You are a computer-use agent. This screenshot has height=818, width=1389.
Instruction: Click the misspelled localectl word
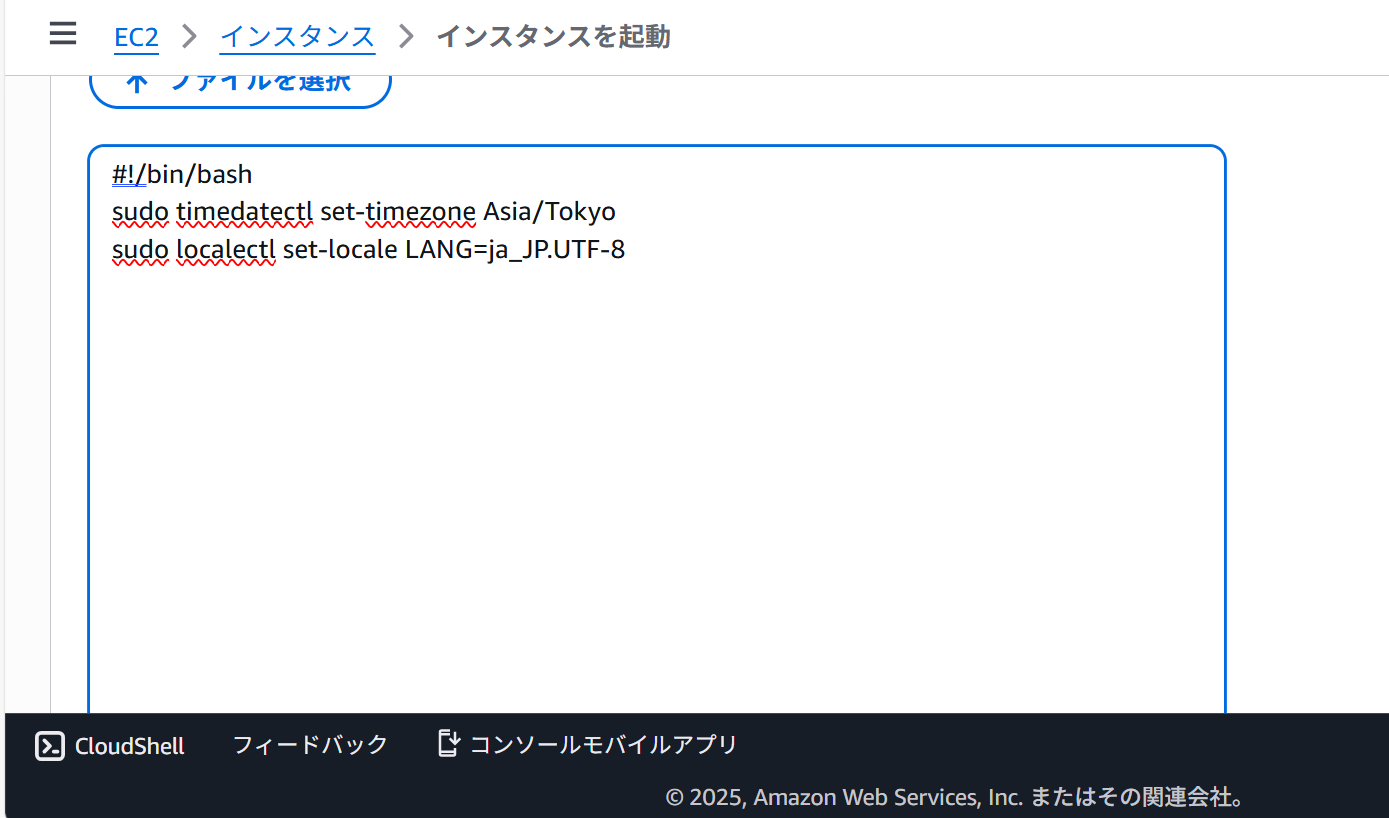point(226,249)
